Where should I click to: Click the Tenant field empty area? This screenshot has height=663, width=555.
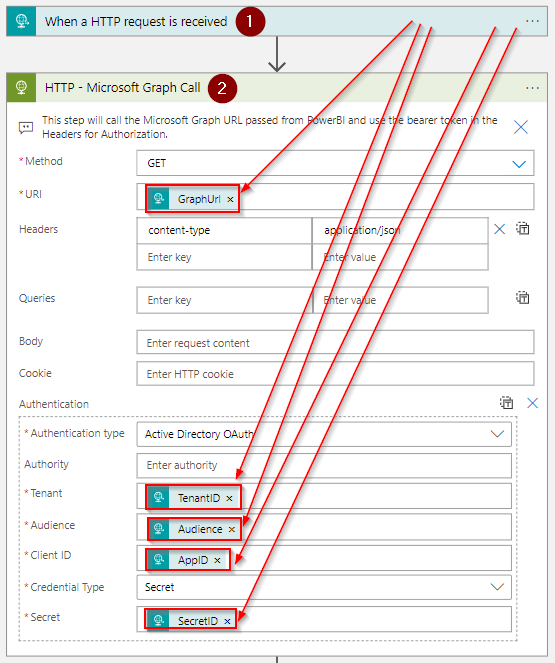(x=376, y=496)
